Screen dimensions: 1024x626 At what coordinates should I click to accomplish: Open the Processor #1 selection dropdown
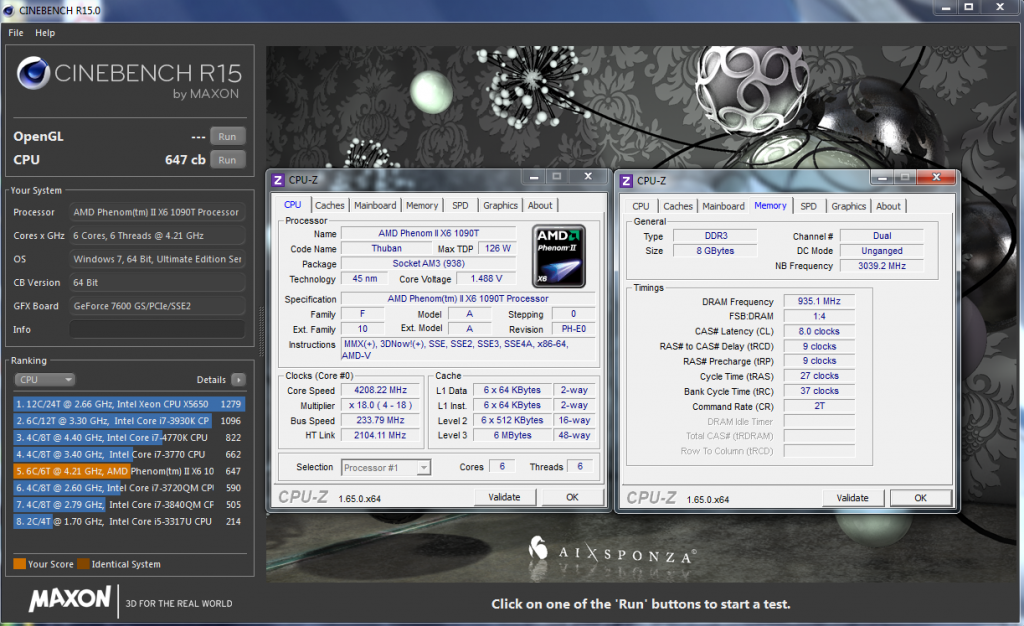pyautogui.click(x=386, y=467)
